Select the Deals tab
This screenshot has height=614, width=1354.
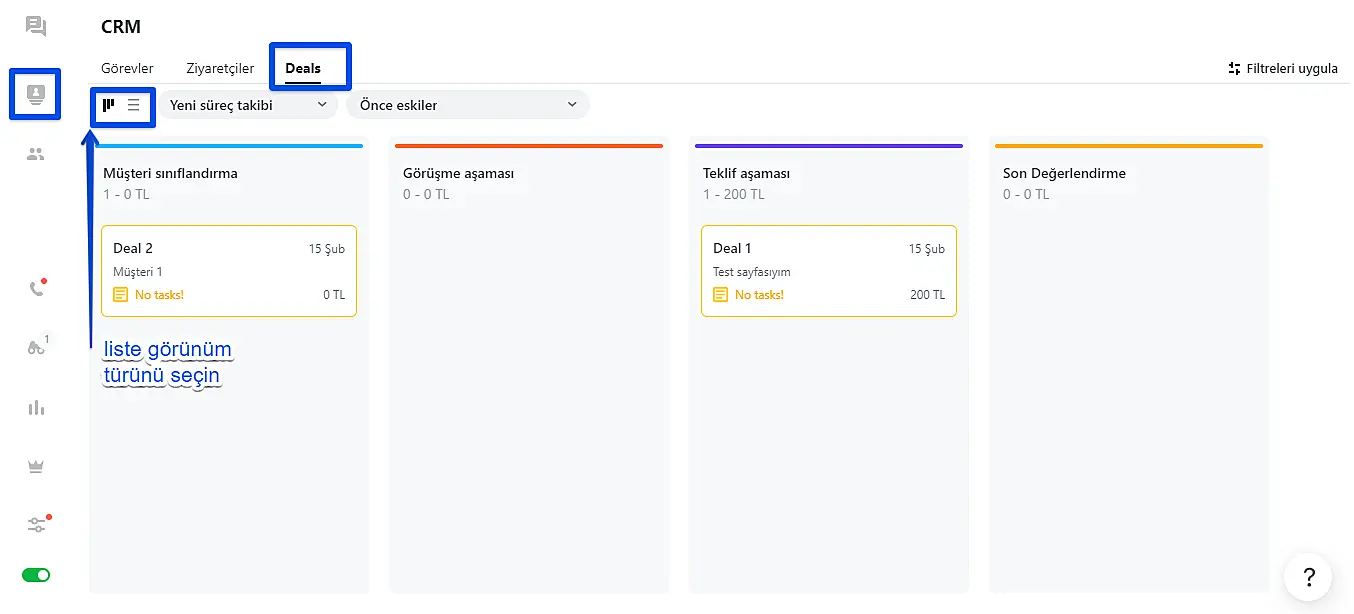pos(303,69)
